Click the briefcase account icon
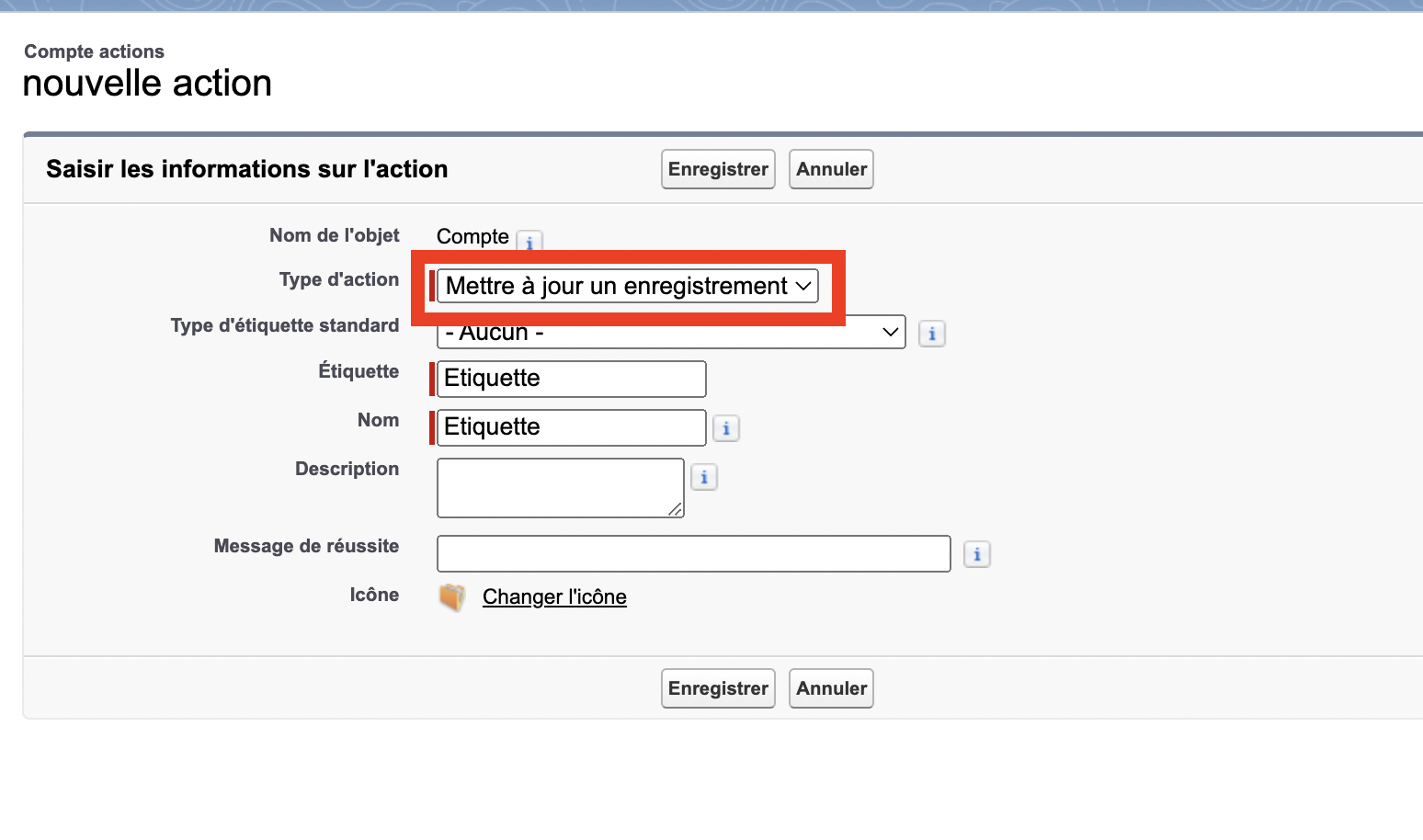1423x840 pixels. 452,597
